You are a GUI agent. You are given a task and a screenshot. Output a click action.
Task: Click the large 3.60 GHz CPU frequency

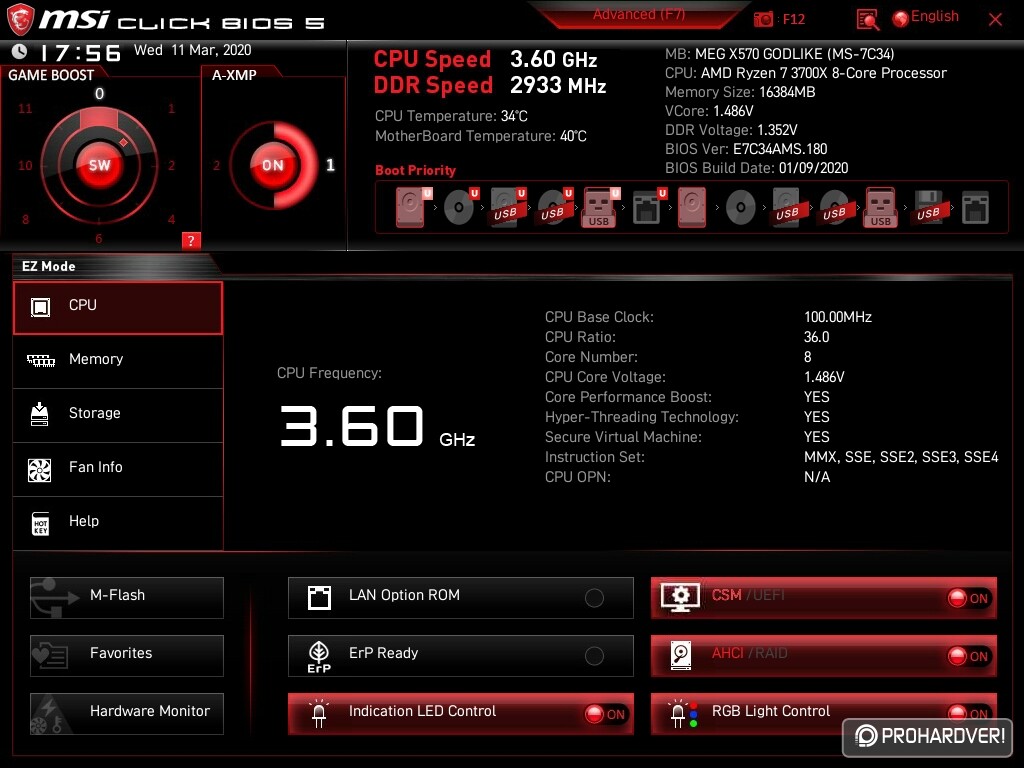377,426
